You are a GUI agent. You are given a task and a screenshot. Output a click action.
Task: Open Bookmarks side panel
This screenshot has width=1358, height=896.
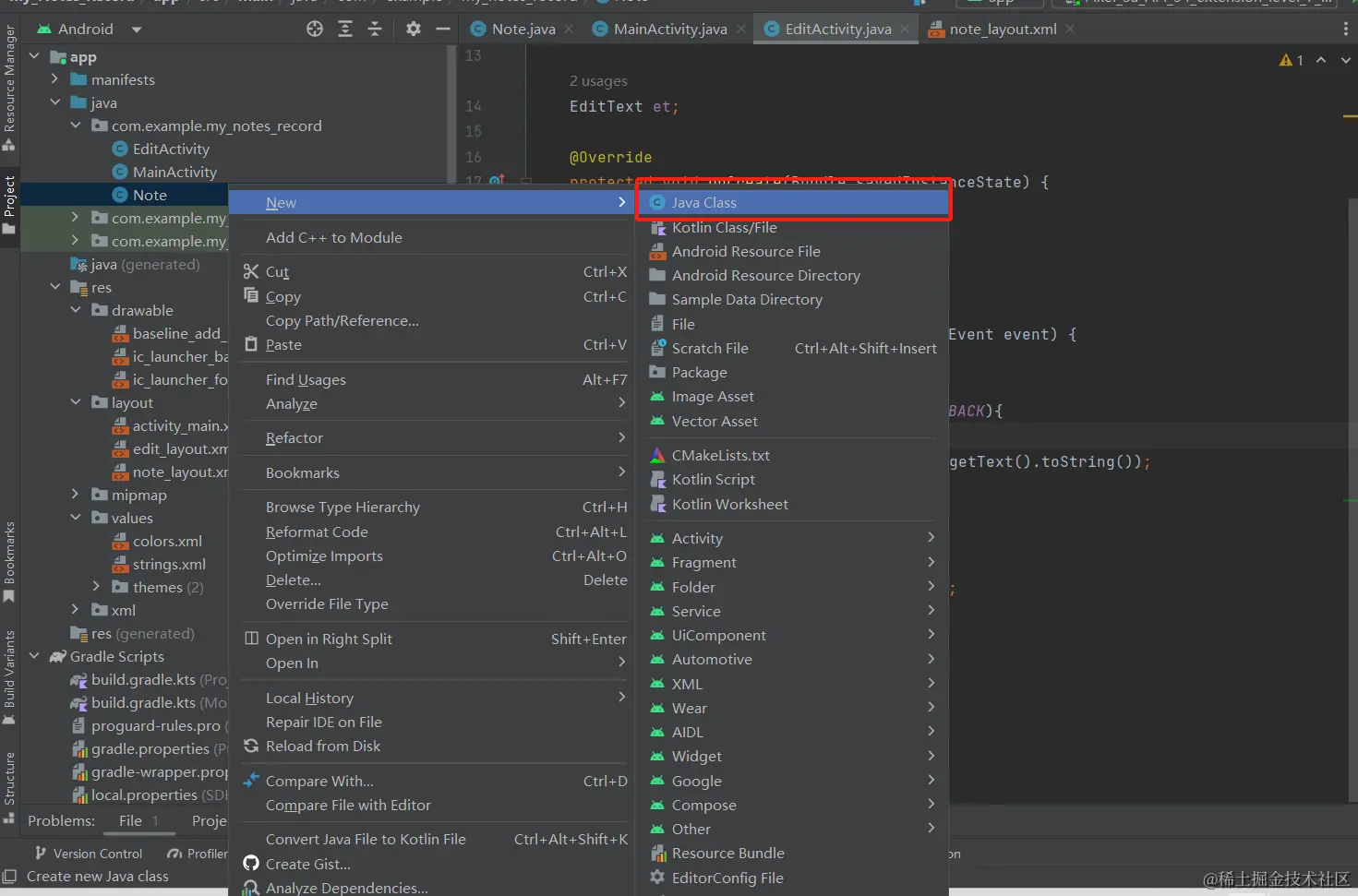(9, 562)
